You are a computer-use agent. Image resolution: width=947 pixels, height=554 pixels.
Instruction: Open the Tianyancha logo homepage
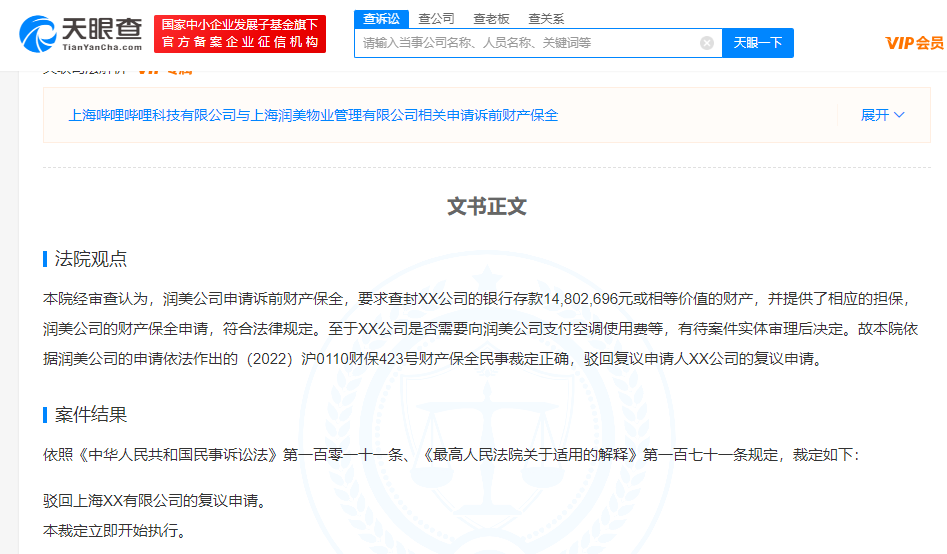click(81, 34)
